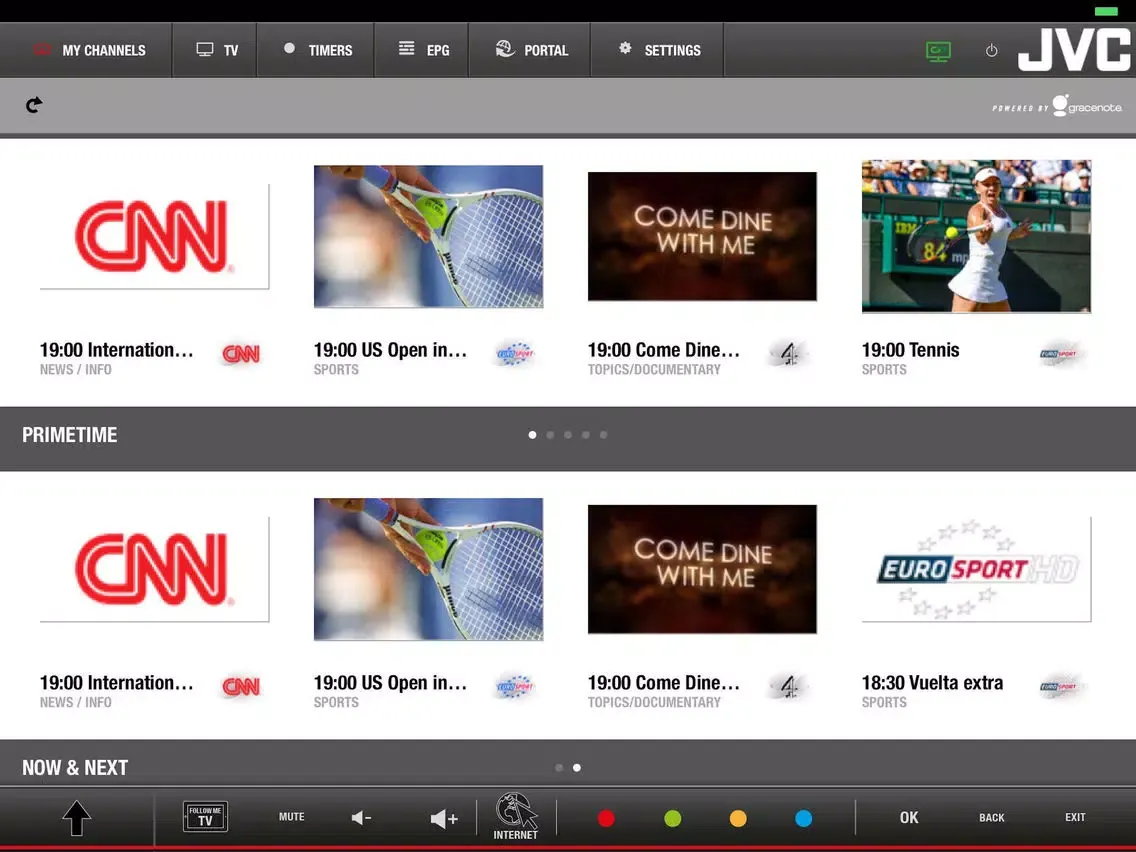The image size is (1136, 852).
Task: Click the volume up icon
Action: click(x=443, y=819)
